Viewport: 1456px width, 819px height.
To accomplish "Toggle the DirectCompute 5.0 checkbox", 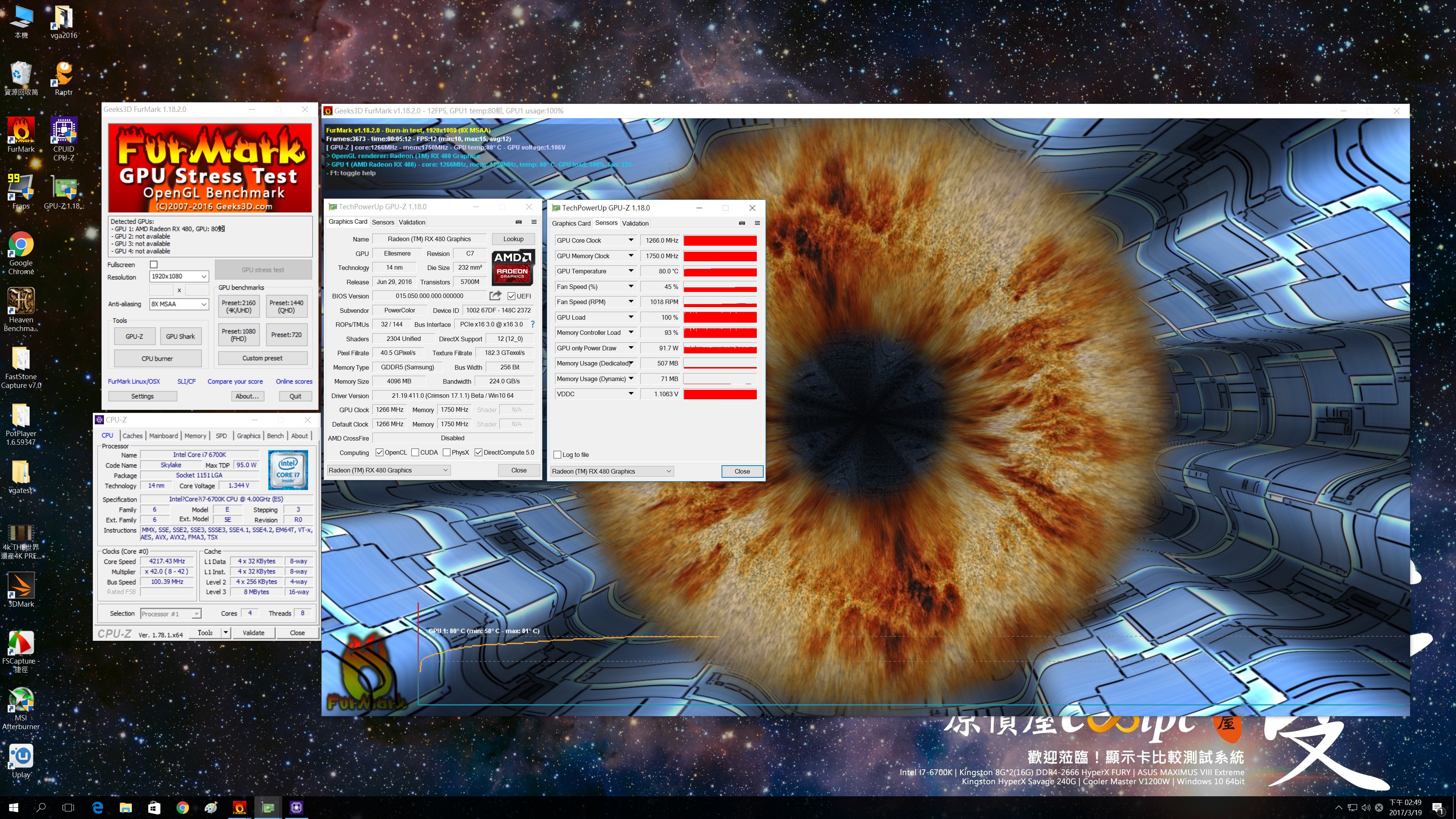I will tap(478, 452).
